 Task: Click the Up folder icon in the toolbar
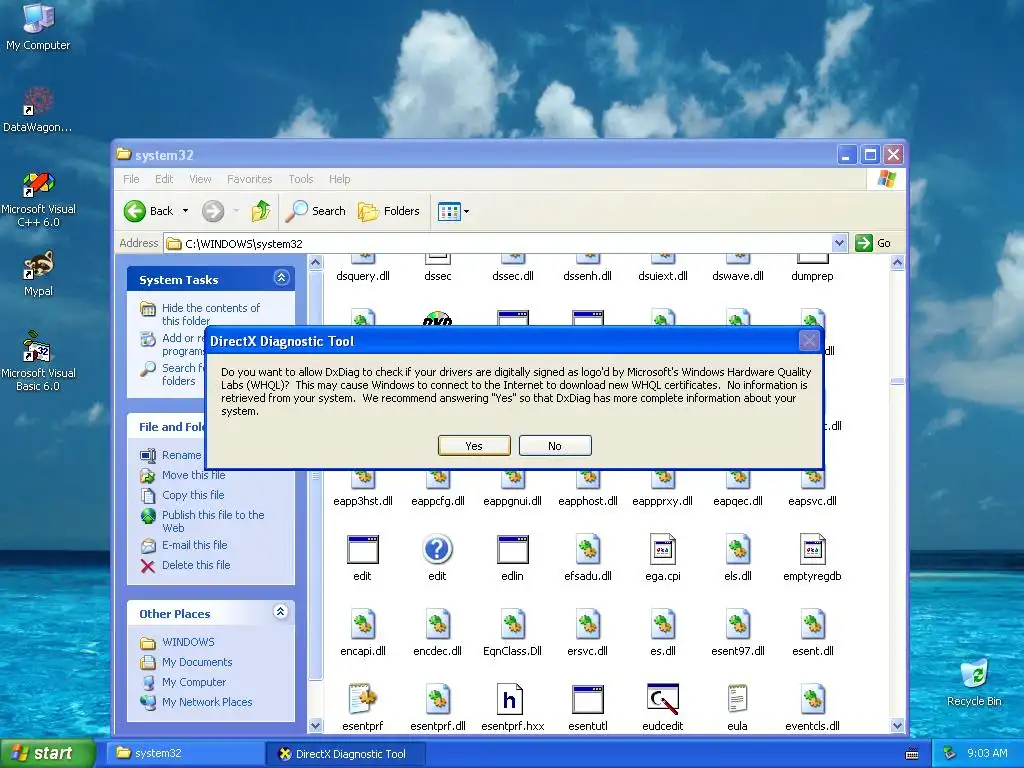click(x=261, y=211)
